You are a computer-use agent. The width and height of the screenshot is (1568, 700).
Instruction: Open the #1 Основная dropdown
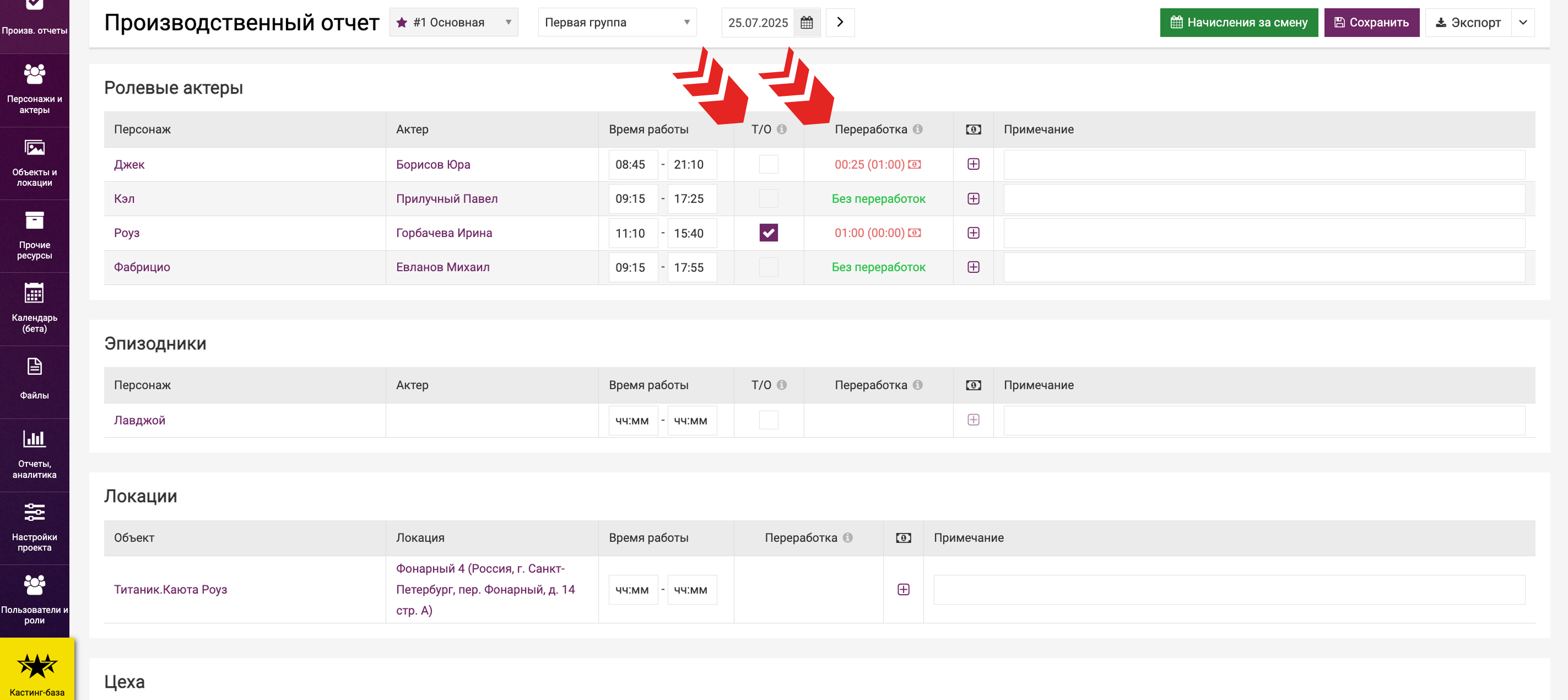pyautogui.click(x=454, y=23)
